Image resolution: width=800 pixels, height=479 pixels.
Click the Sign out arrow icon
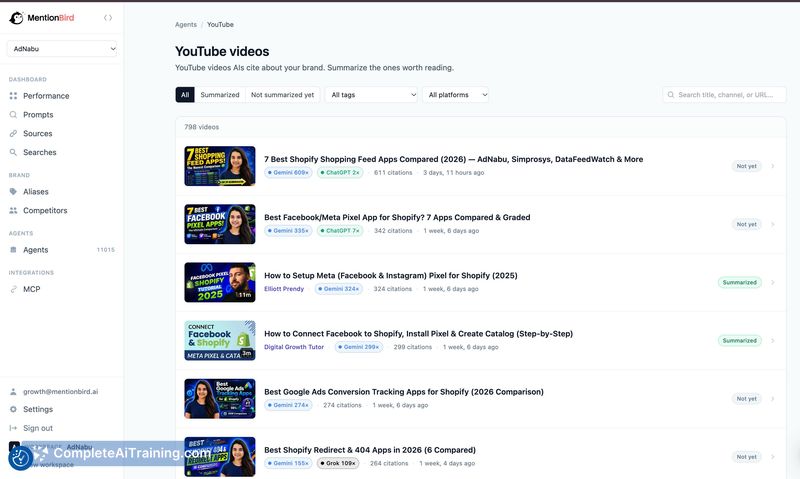click(x=13, y=428)
